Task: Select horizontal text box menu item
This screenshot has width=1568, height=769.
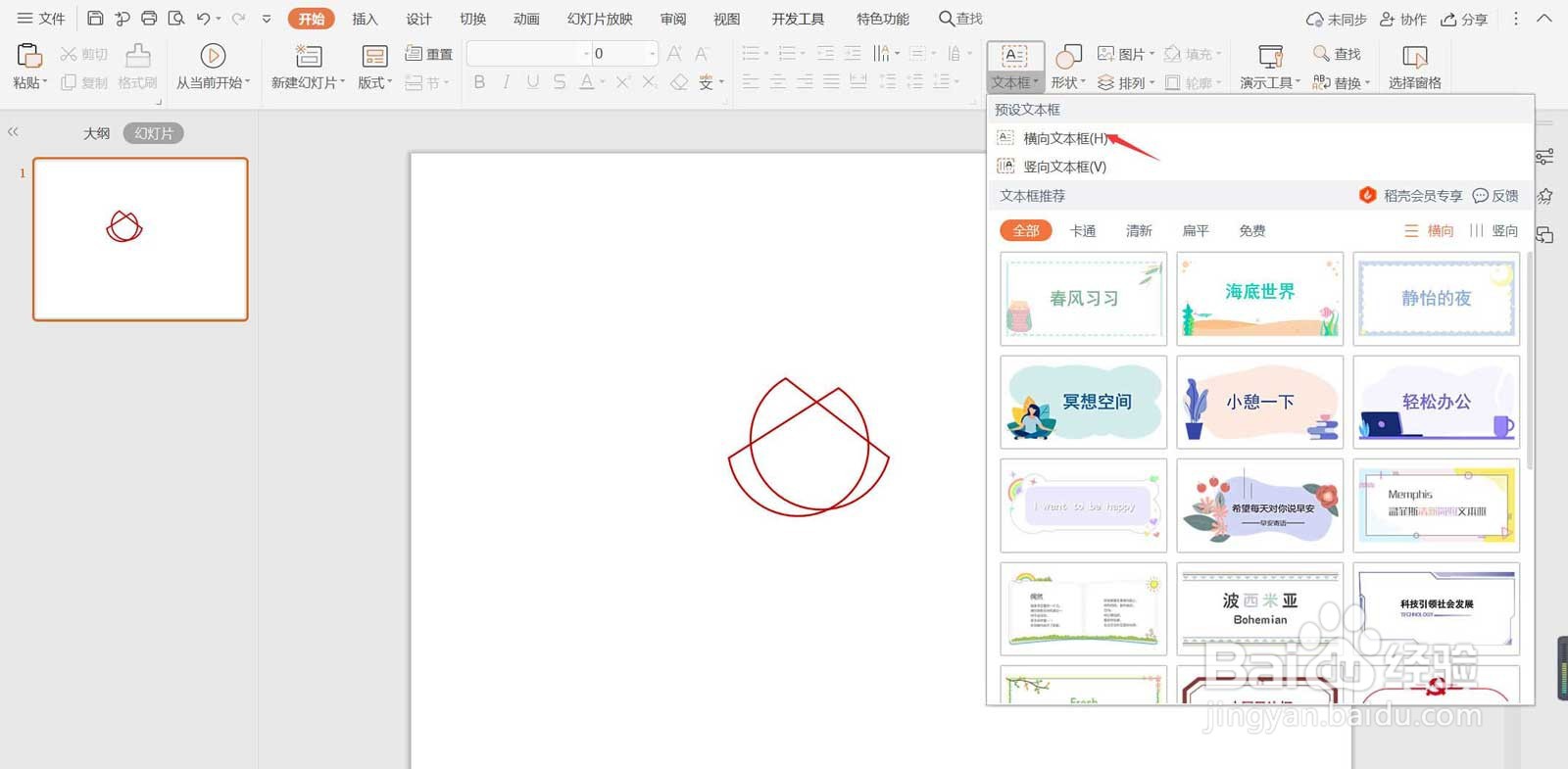Action: pos(1064,138)
